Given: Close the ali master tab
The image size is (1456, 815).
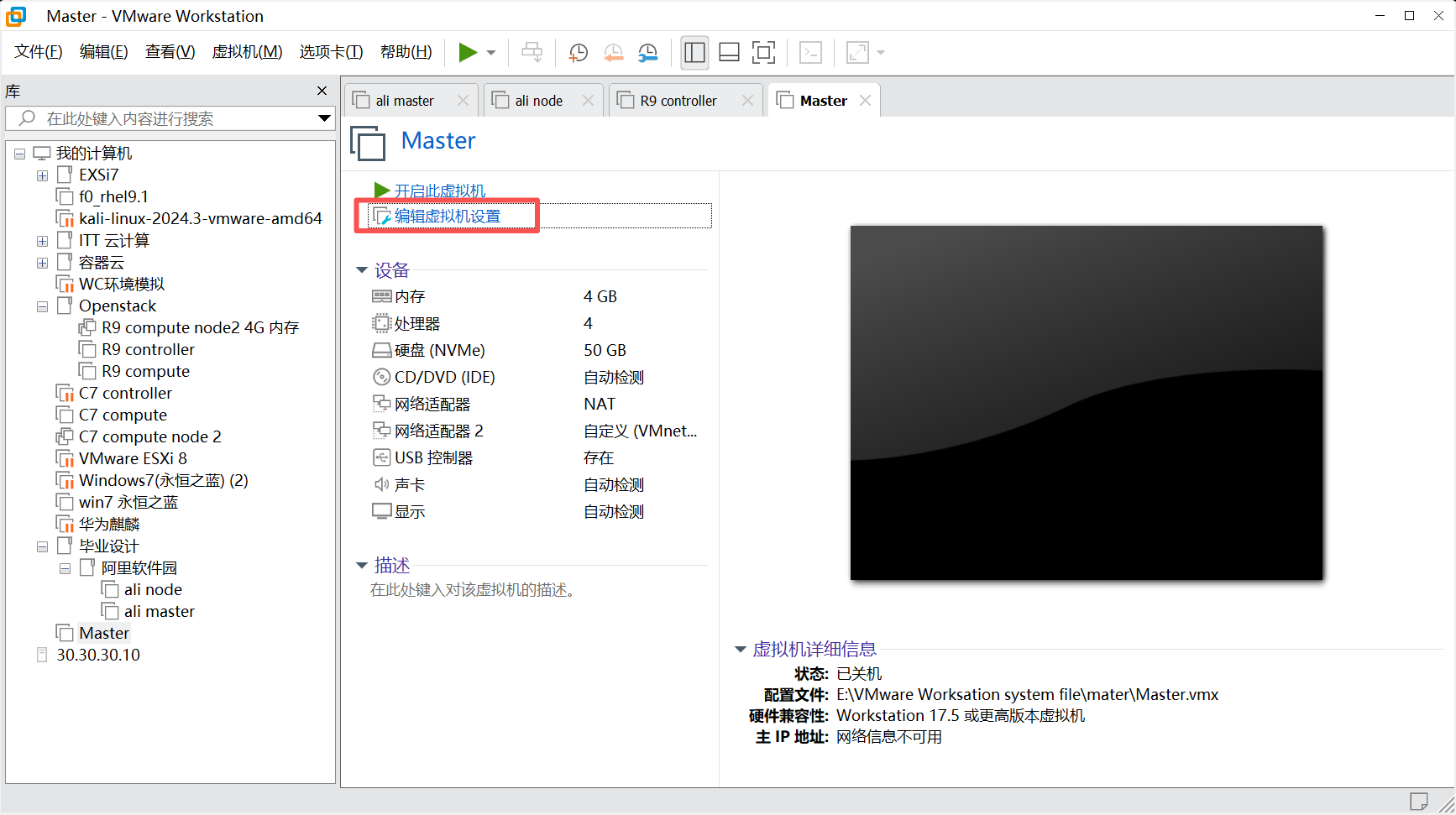Looking at the screenshot, I should 463,101.
